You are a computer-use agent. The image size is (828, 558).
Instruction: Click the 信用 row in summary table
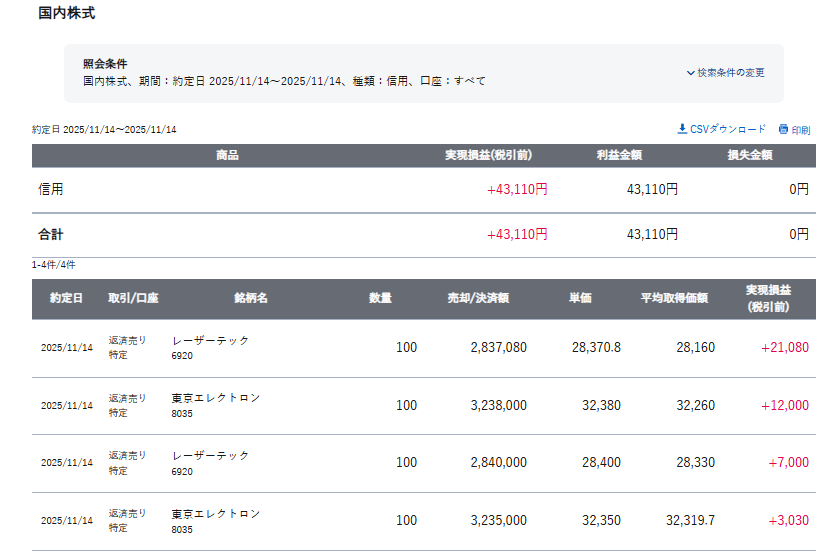pyautogui.click(x=51, y=189)
